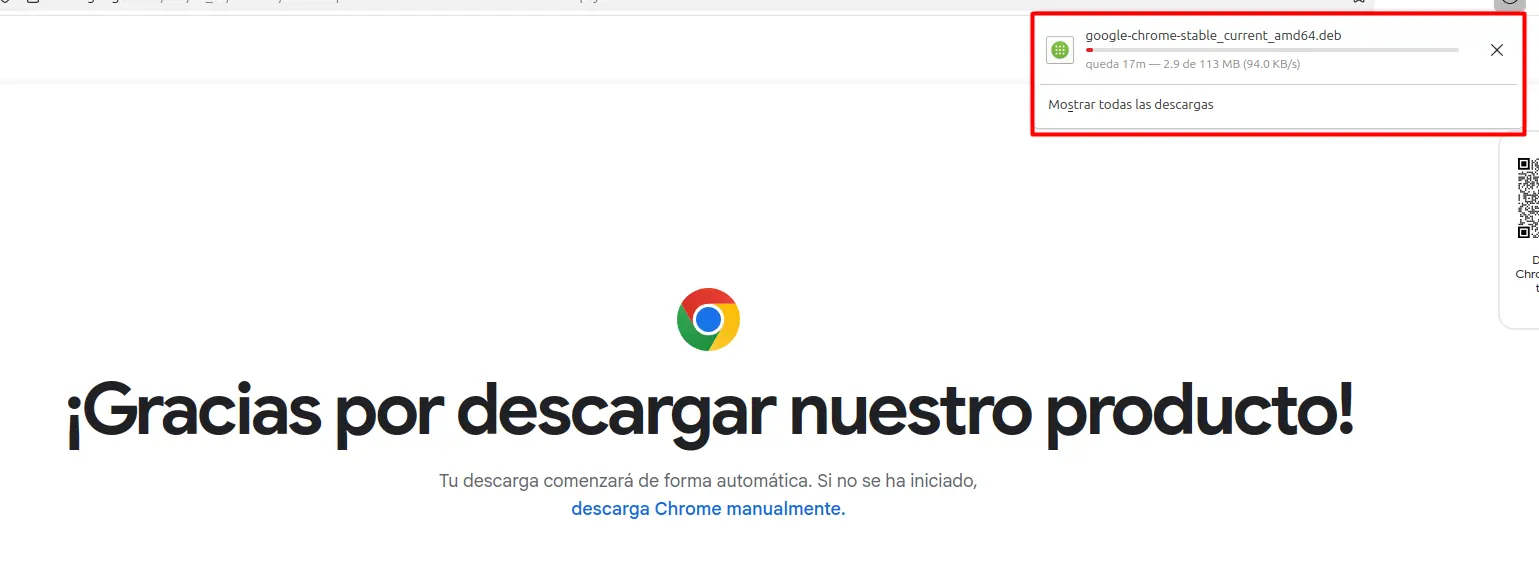Click the Tu descarga comenzará de forma automática text
Image resolution: width=1539 pixels, height=580 pixels.
[x=708, y=481]
